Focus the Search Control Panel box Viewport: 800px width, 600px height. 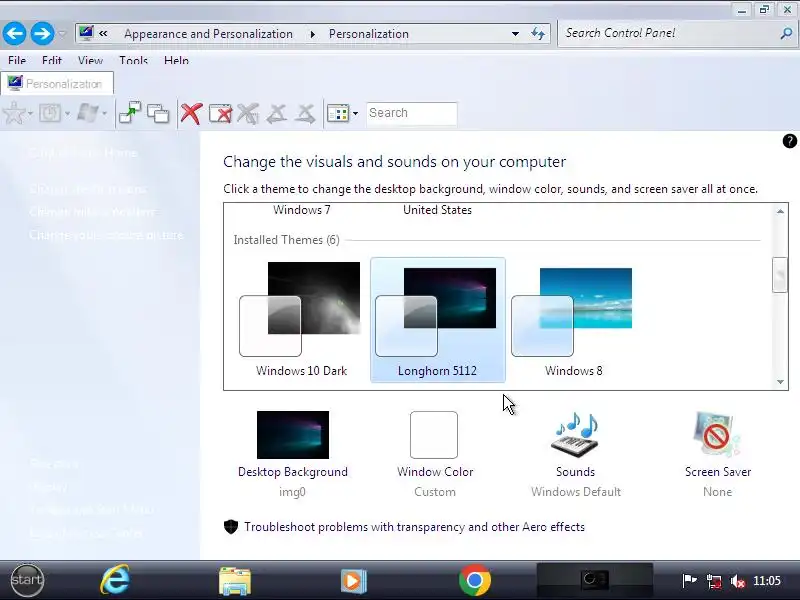(668, 33)
